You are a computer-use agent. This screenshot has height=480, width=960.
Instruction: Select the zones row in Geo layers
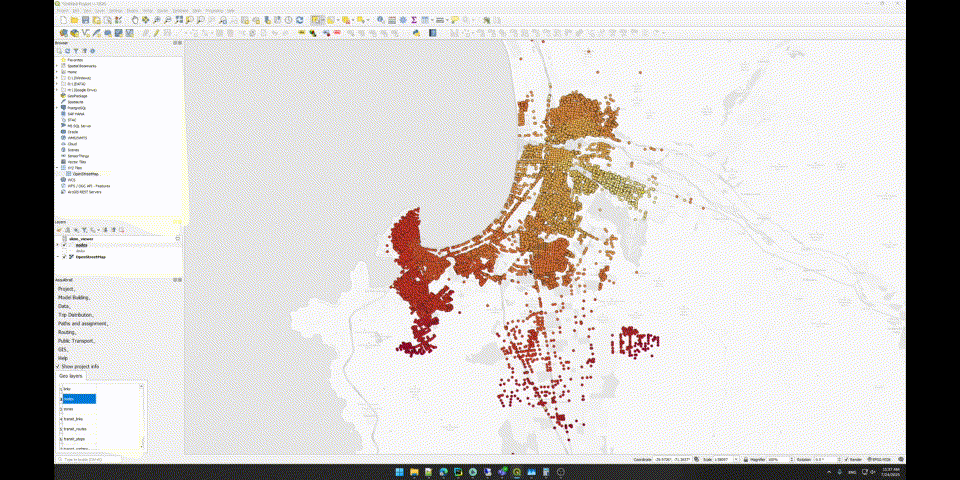78,409
